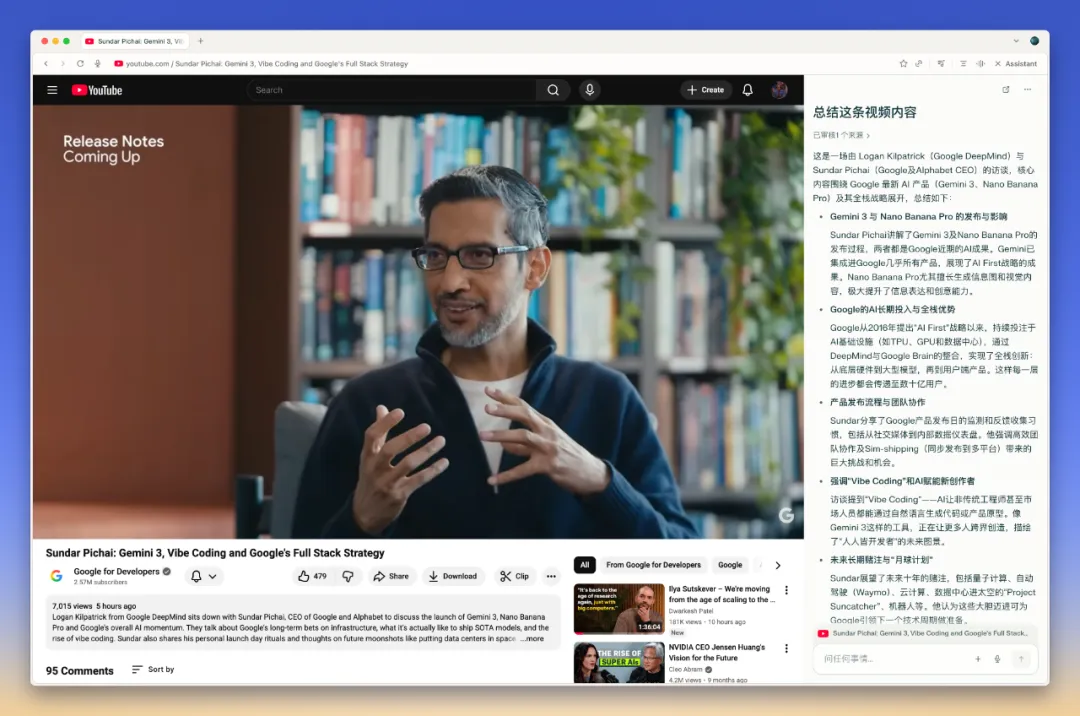Expand description with ...more

click(x=532, y=639)
